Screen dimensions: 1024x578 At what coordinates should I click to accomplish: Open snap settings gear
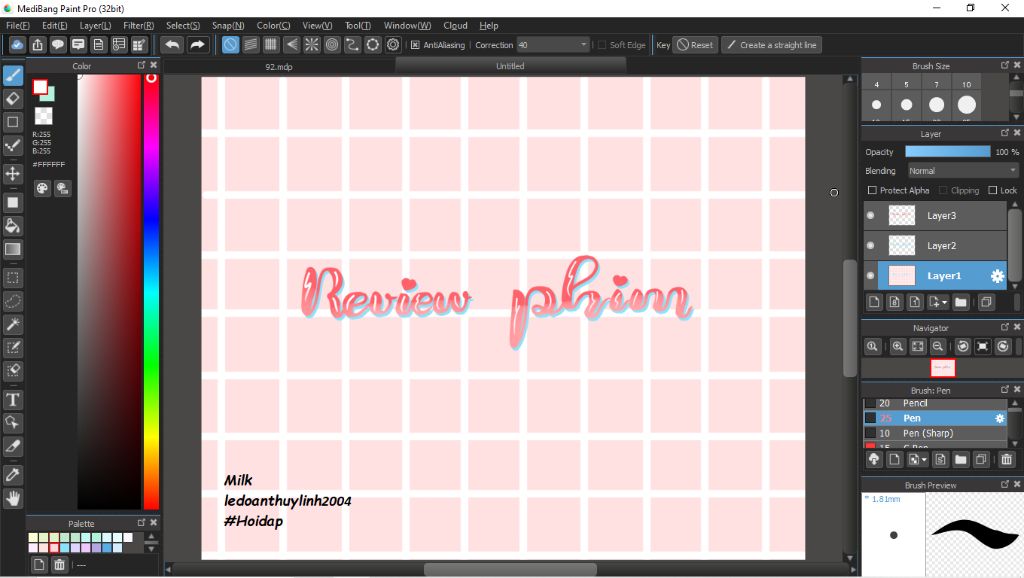[x=393, y=44]
